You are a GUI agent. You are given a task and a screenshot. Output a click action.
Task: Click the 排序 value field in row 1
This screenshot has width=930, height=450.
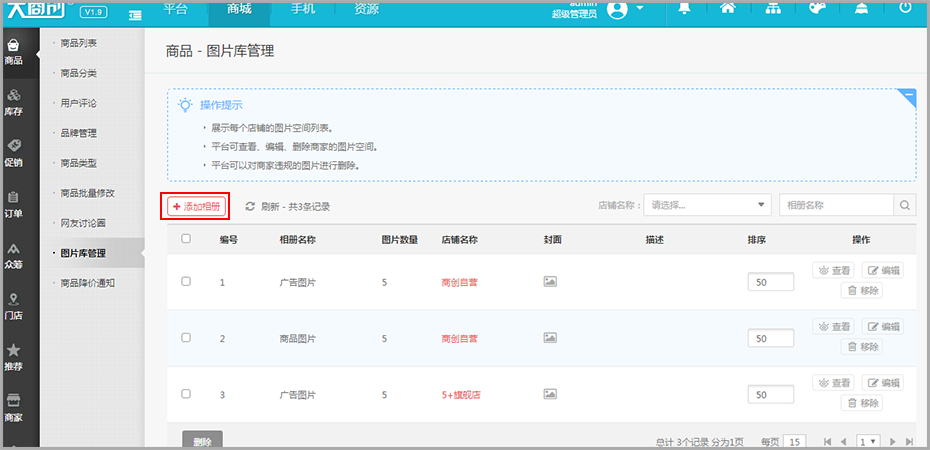771,282
